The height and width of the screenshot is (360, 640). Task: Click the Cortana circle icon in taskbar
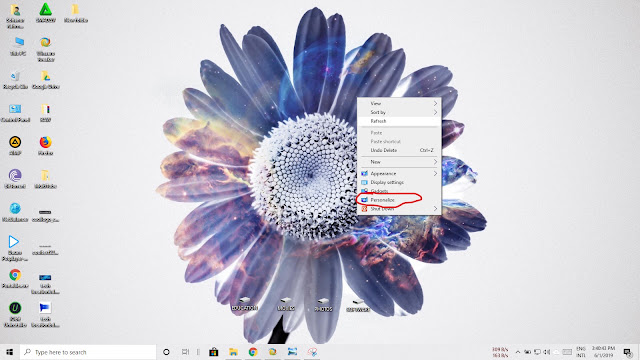(166, 352)
